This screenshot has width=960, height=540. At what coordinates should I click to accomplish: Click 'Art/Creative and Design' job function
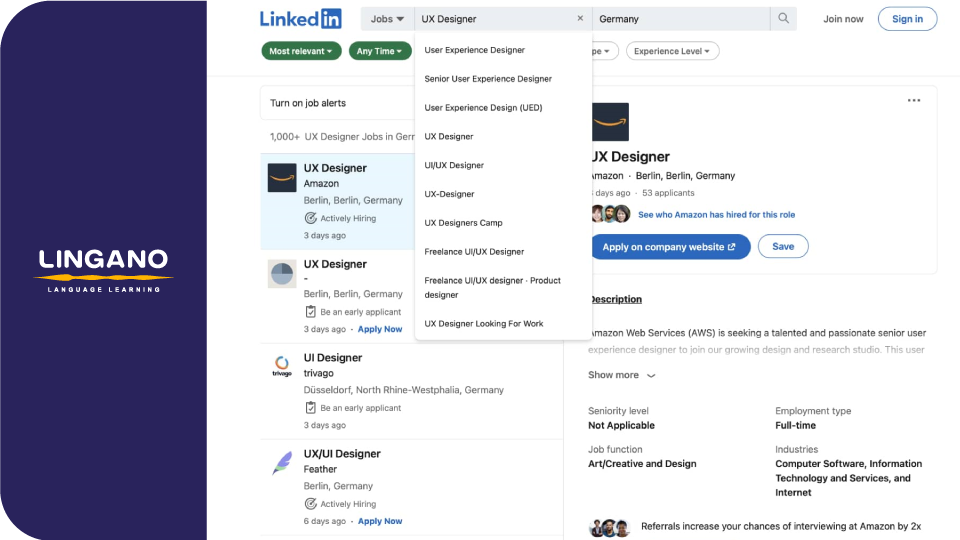pos(642,464)
